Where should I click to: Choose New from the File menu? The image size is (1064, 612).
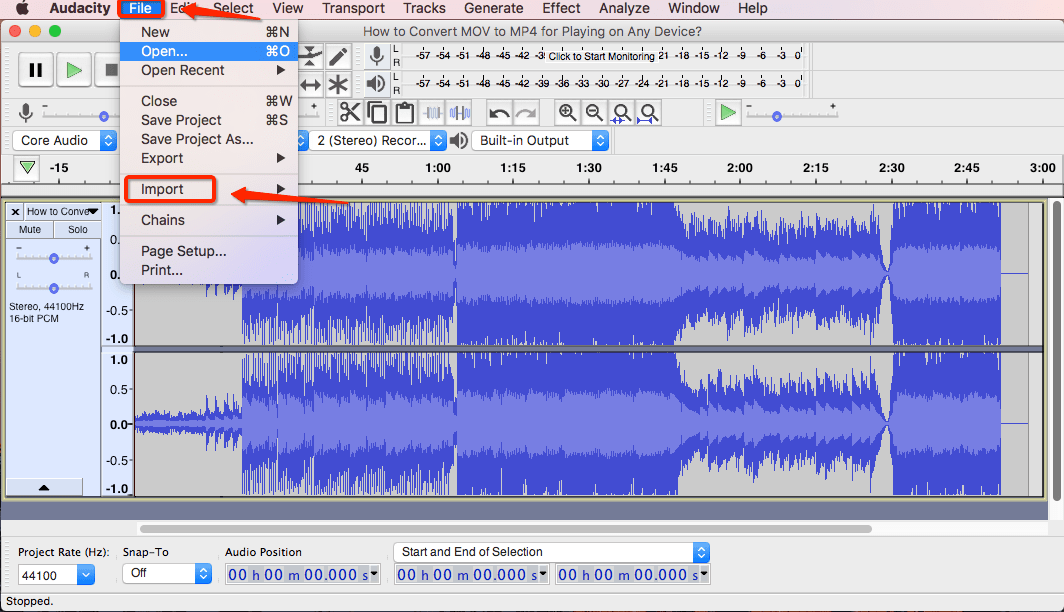[x=209, y=32]
